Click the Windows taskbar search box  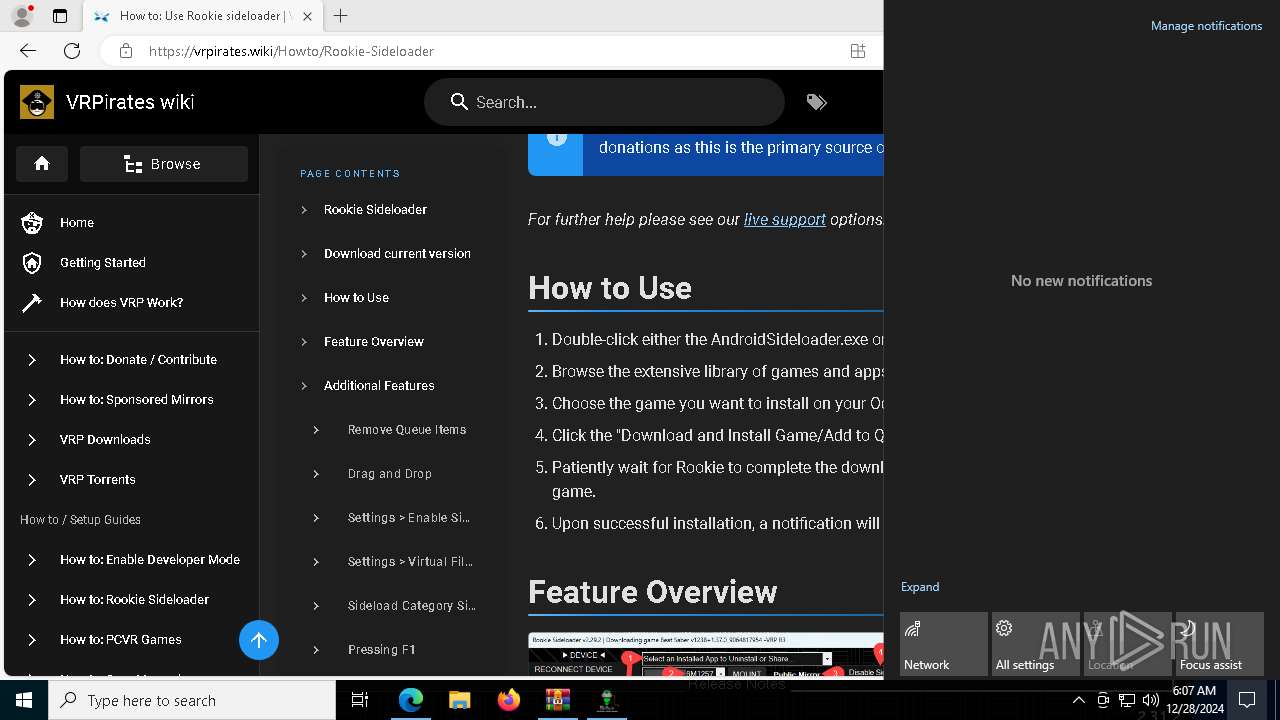click(192, 700)
